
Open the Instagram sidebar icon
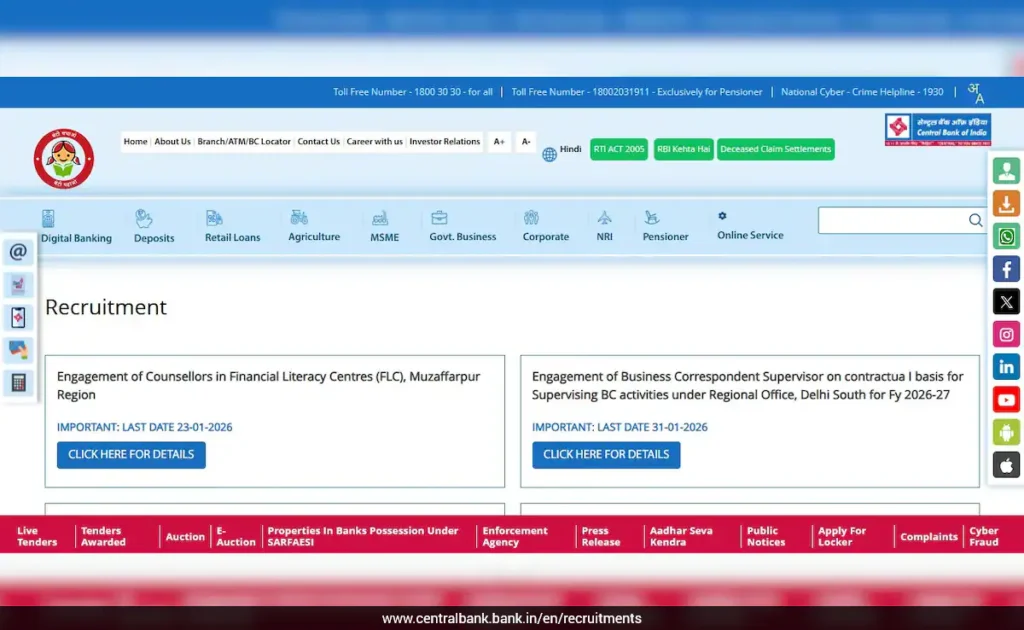(x=1006, y=335)
